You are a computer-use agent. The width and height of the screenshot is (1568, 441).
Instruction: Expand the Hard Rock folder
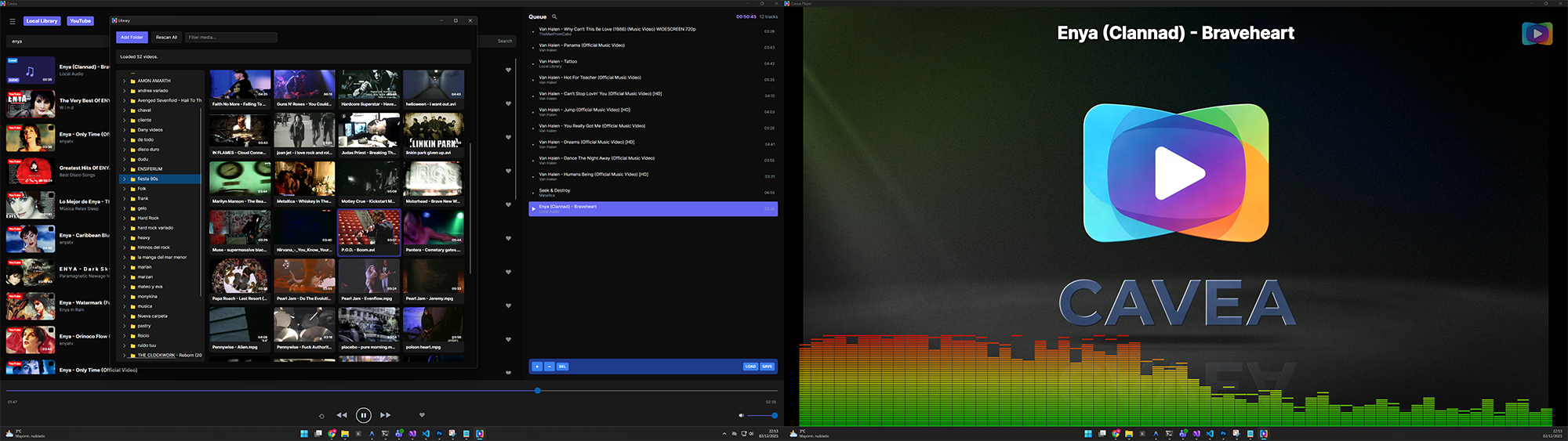124,218
